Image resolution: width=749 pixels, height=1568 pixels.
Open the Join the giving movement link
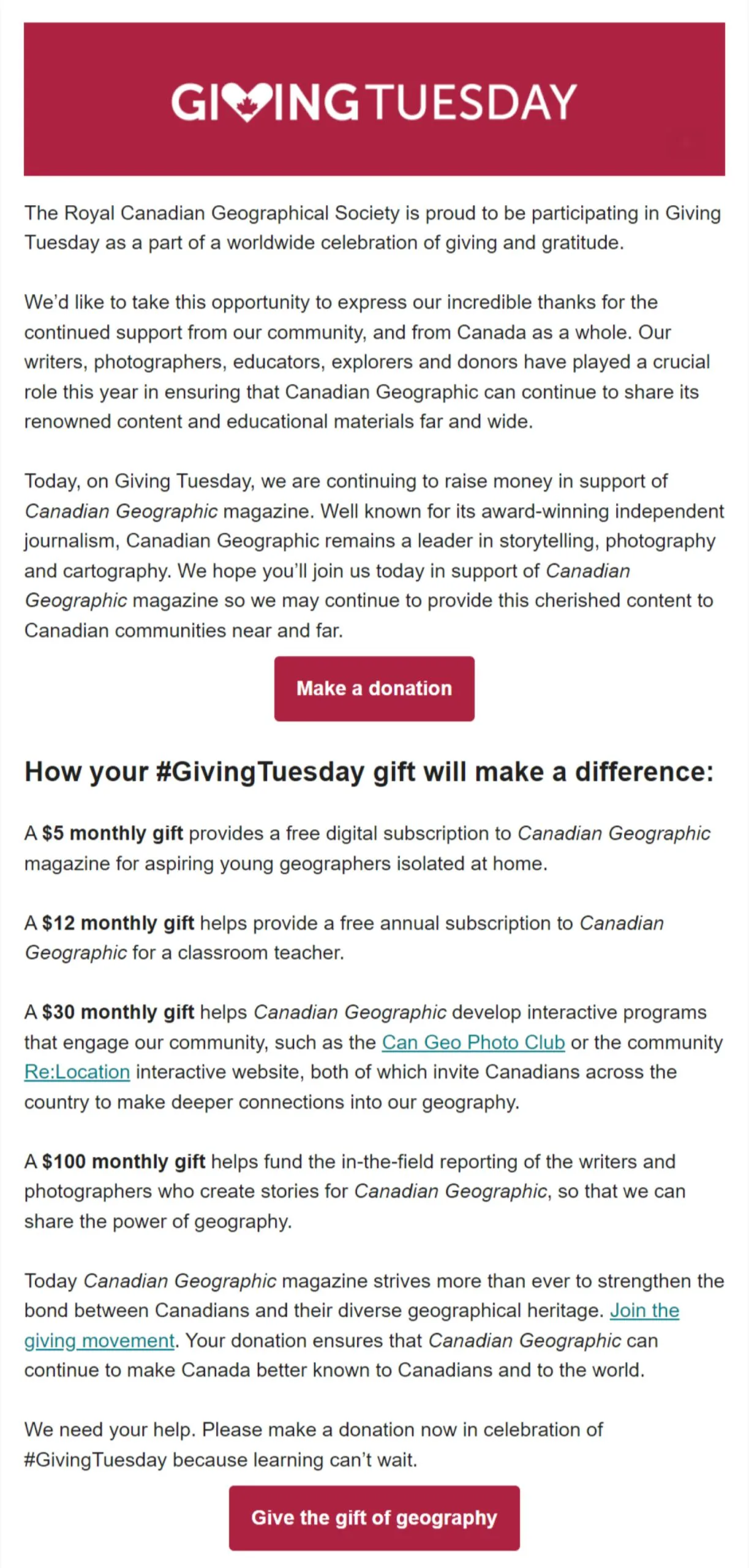(644, 1310)
